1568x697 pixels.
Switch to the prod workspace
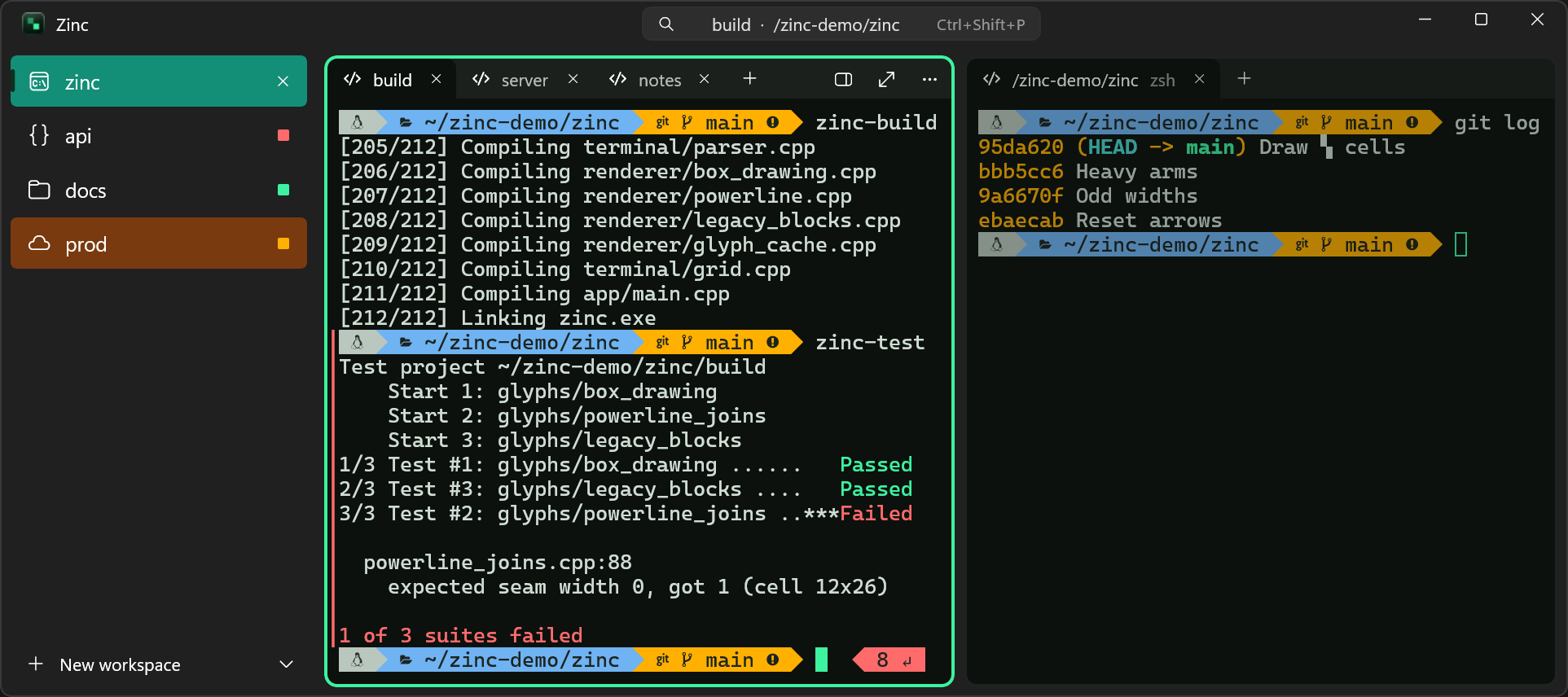point(159,243)
